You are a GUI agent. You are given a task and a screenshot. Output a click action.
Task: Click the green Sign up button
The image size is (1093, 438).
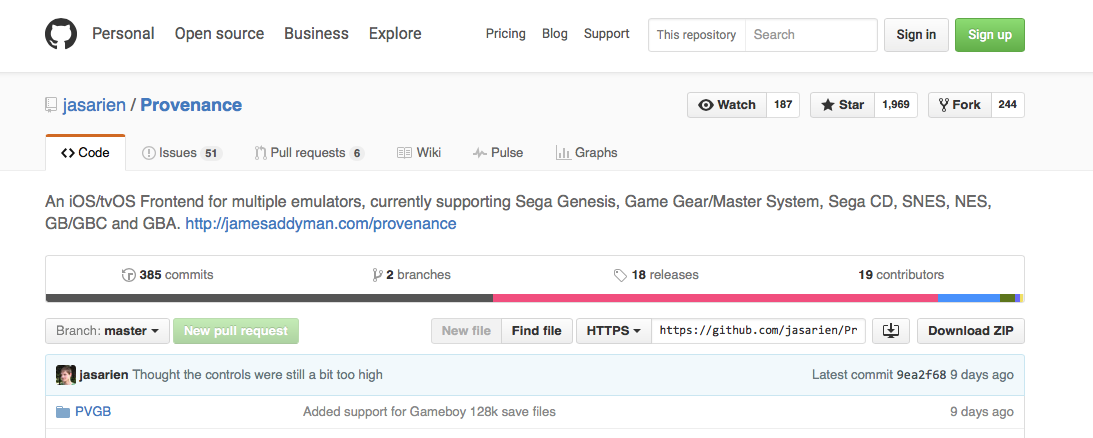coord(990,35)
